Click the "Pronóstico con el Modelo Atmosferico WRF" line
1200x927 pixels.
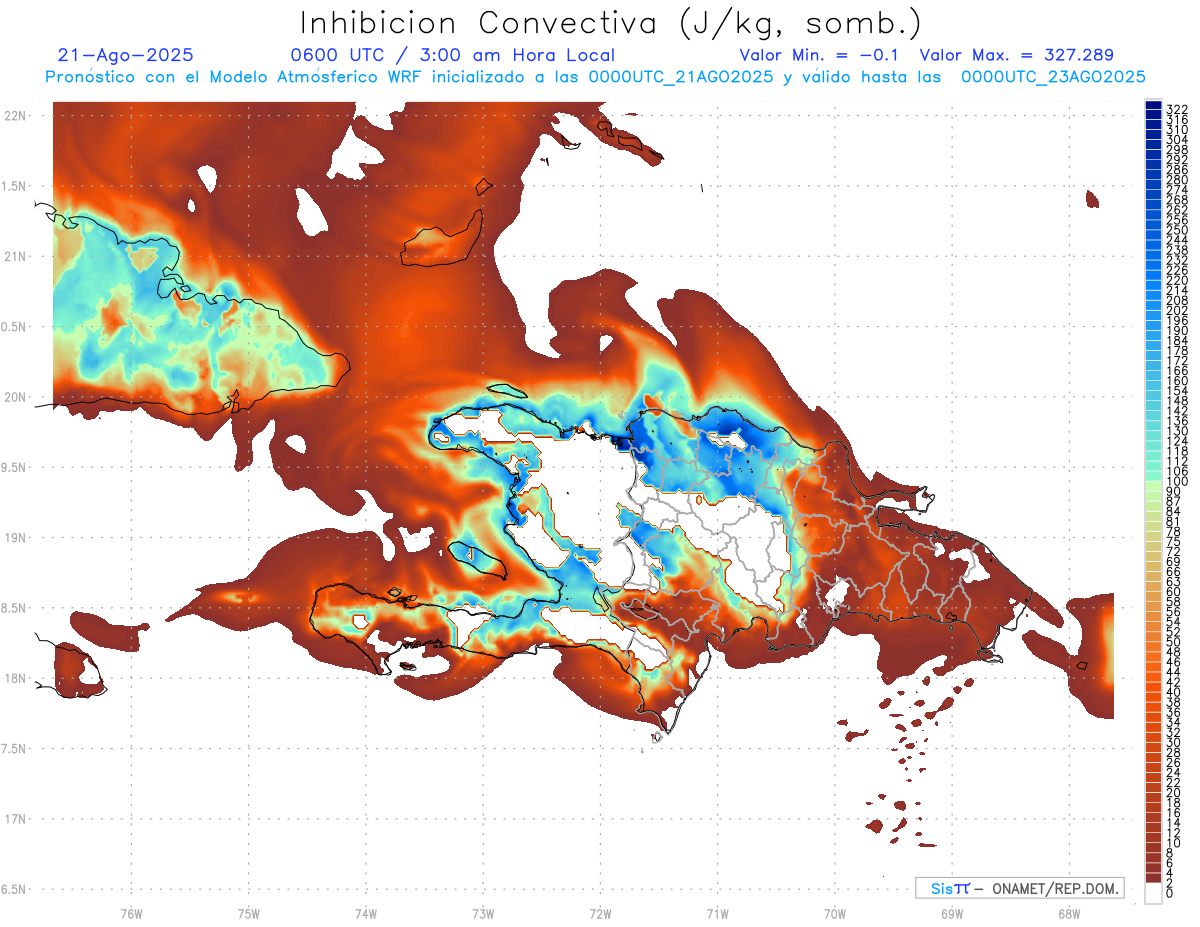[595, 77]
